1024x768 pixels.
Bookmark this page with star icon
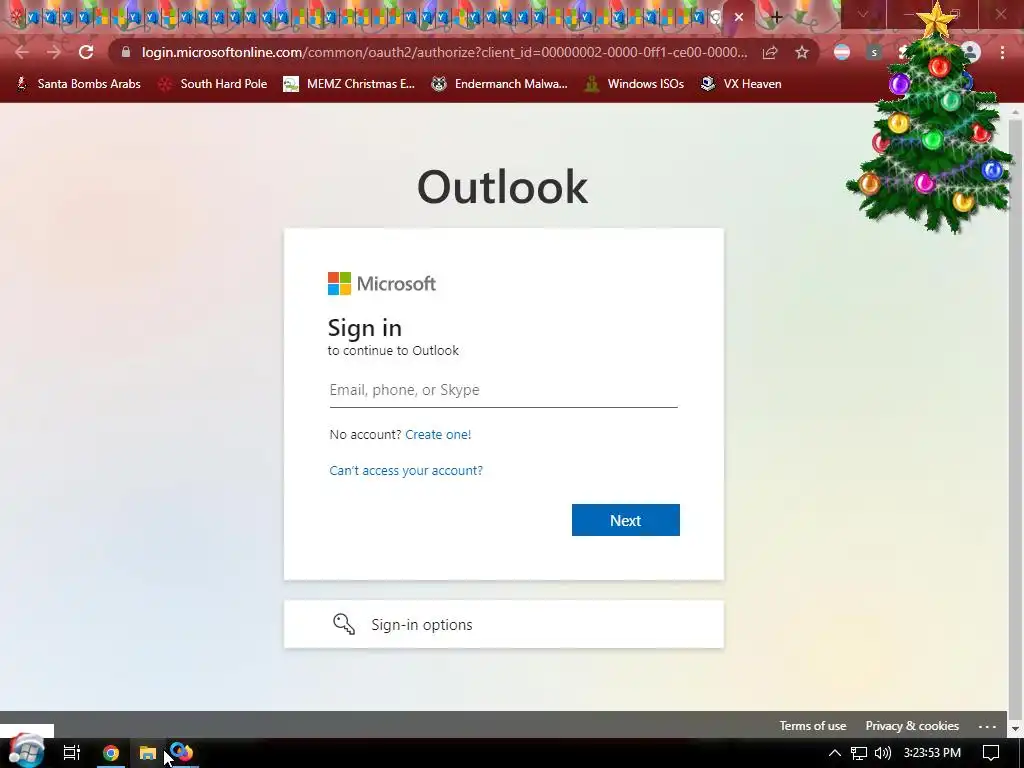click(x=802, y=52)
